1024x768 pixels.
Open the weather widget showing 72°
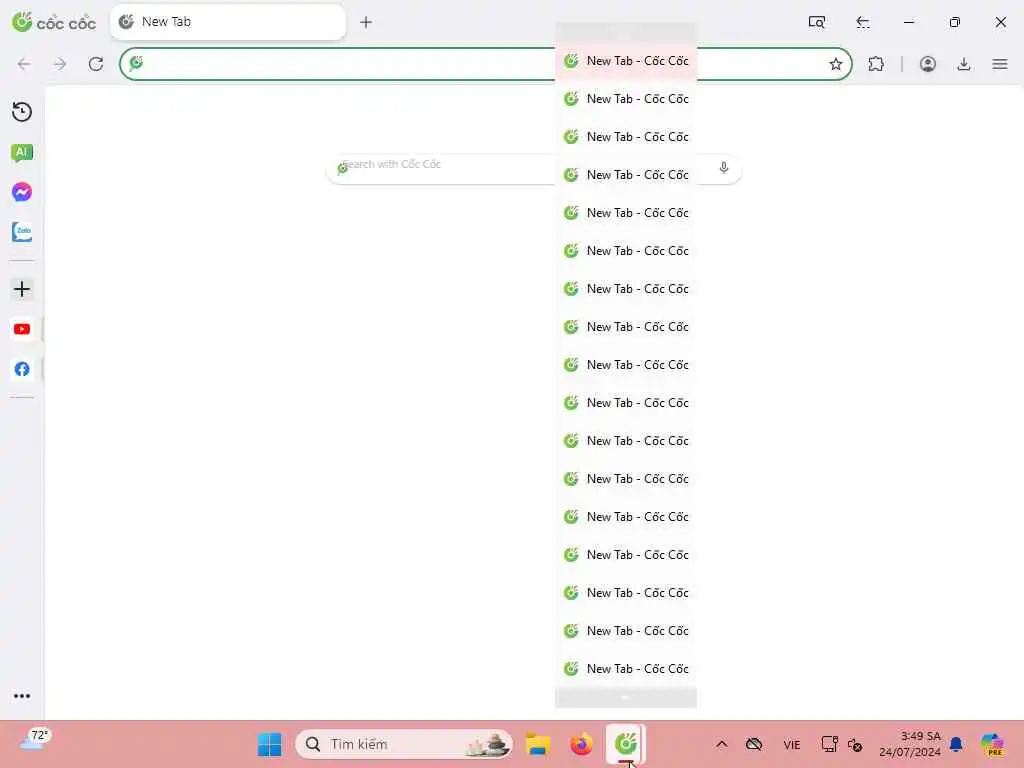pos(35,740)
